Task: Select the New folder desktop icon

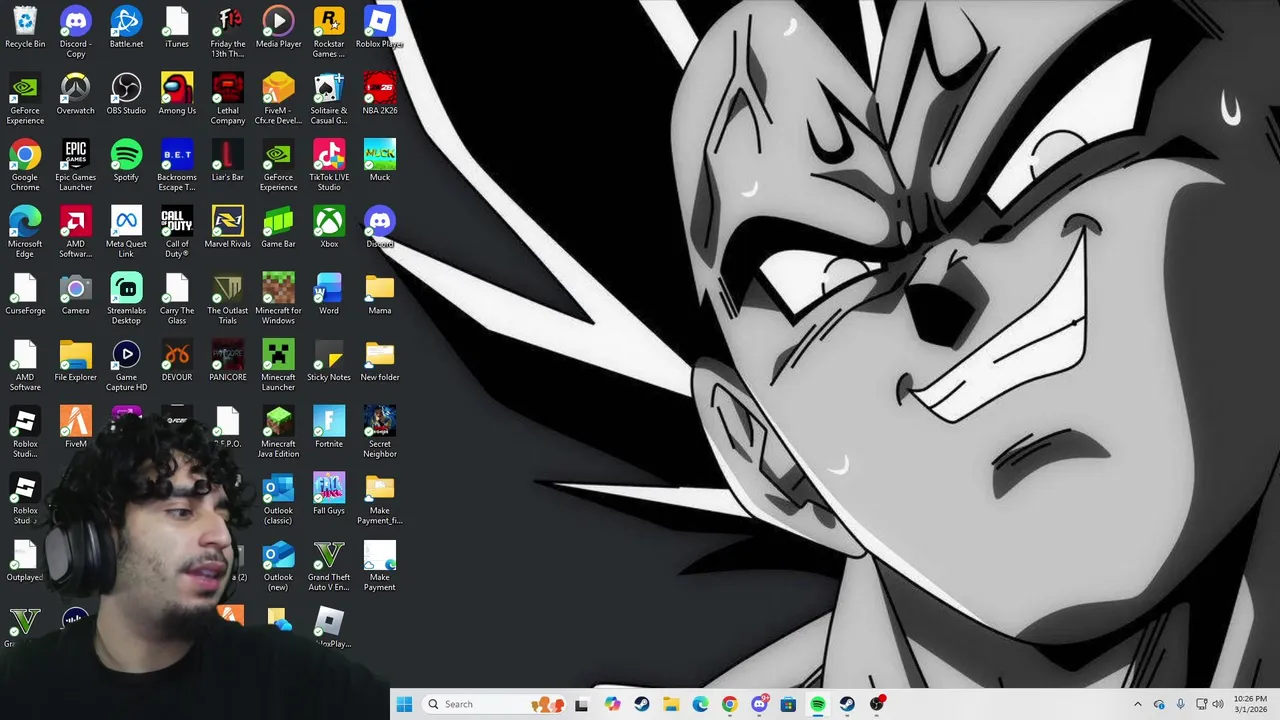Action: coord(380,362)
